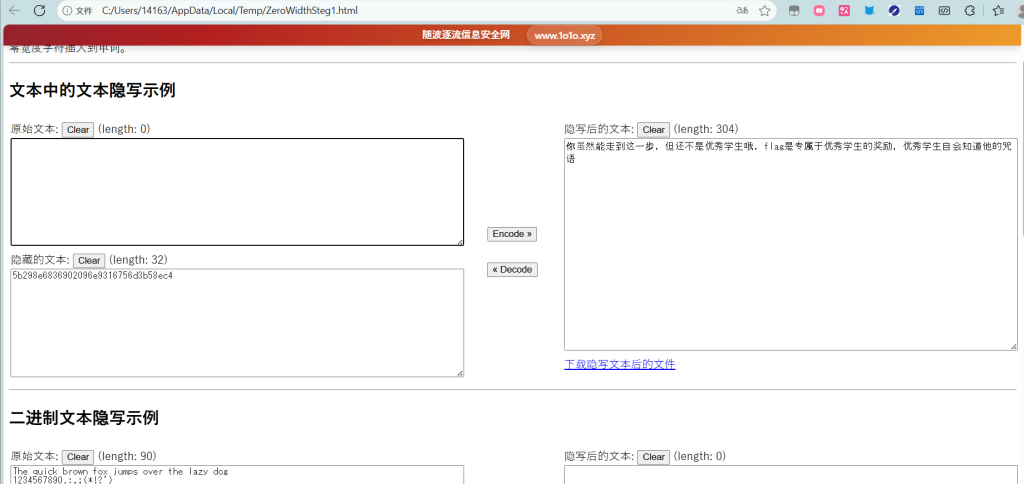This screenshot has height=484, width=1024.
Task: Clear the 隐藏的文本 hidden text field
Action: [x=89, y=261]
